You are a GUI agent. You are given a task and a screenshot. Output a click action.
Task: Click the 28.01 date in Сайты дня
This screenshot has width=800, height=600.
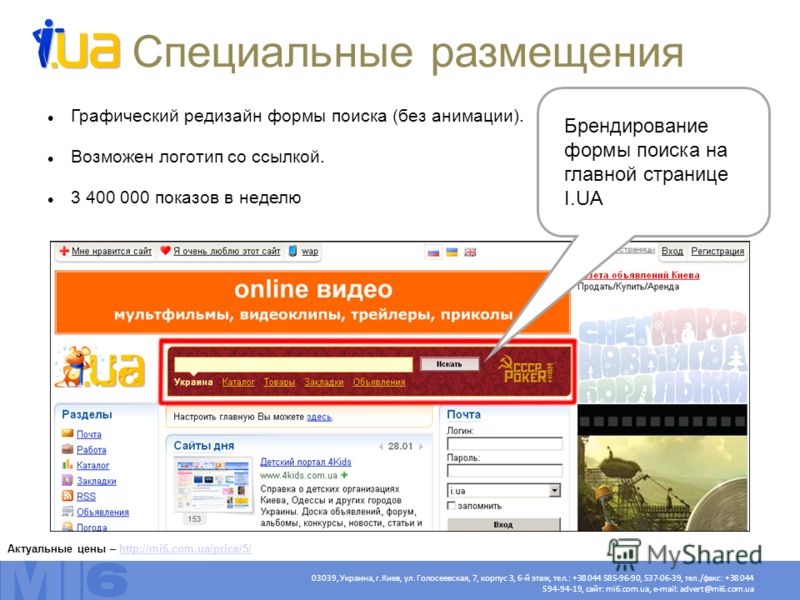pos(401,446)
